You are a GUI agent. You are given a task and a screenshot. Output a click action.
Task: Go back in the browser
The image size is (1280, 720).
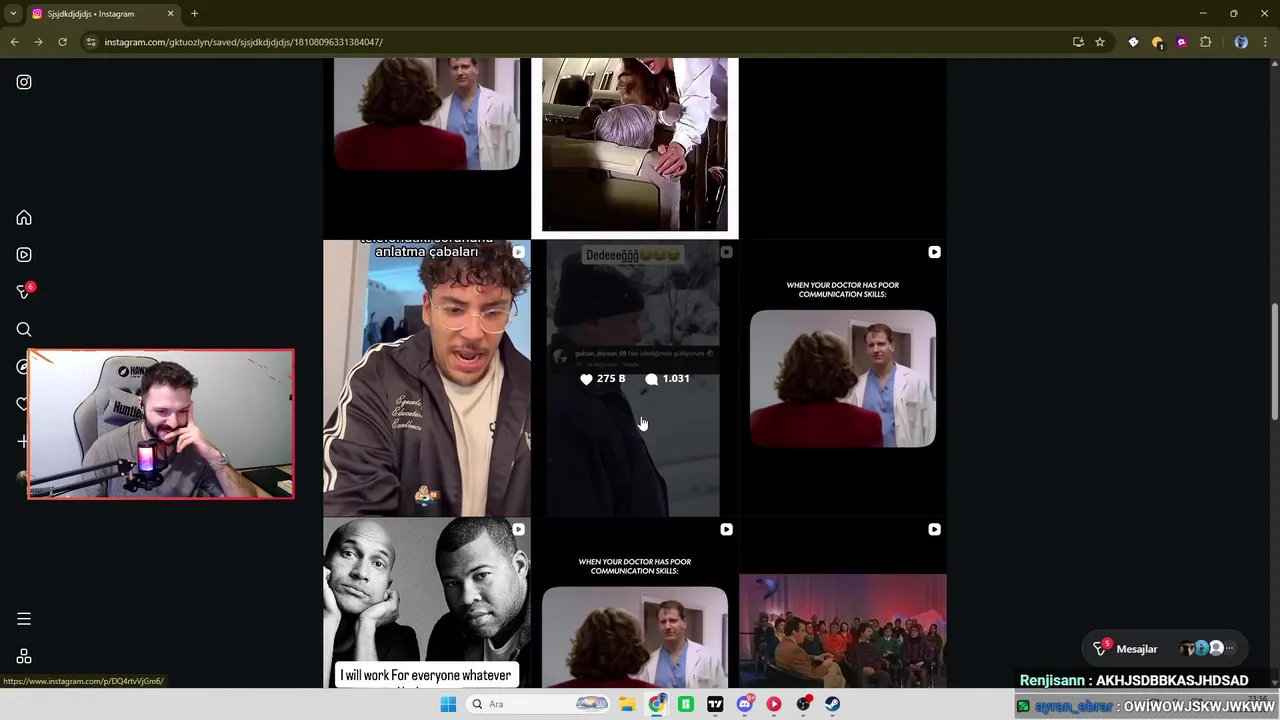14,42
